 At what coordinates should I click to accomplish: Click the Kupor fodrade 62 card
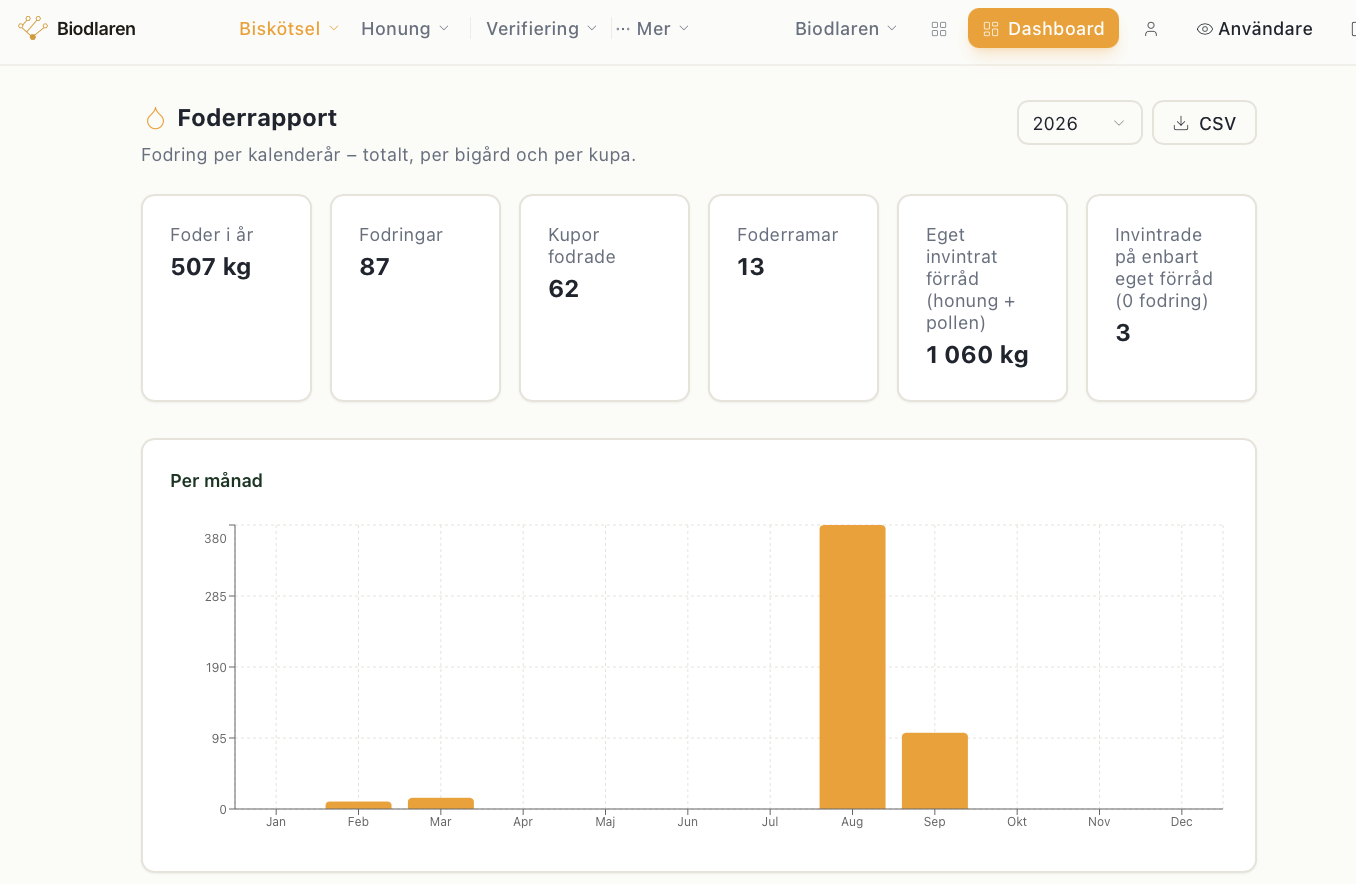(x=604, y=298)
